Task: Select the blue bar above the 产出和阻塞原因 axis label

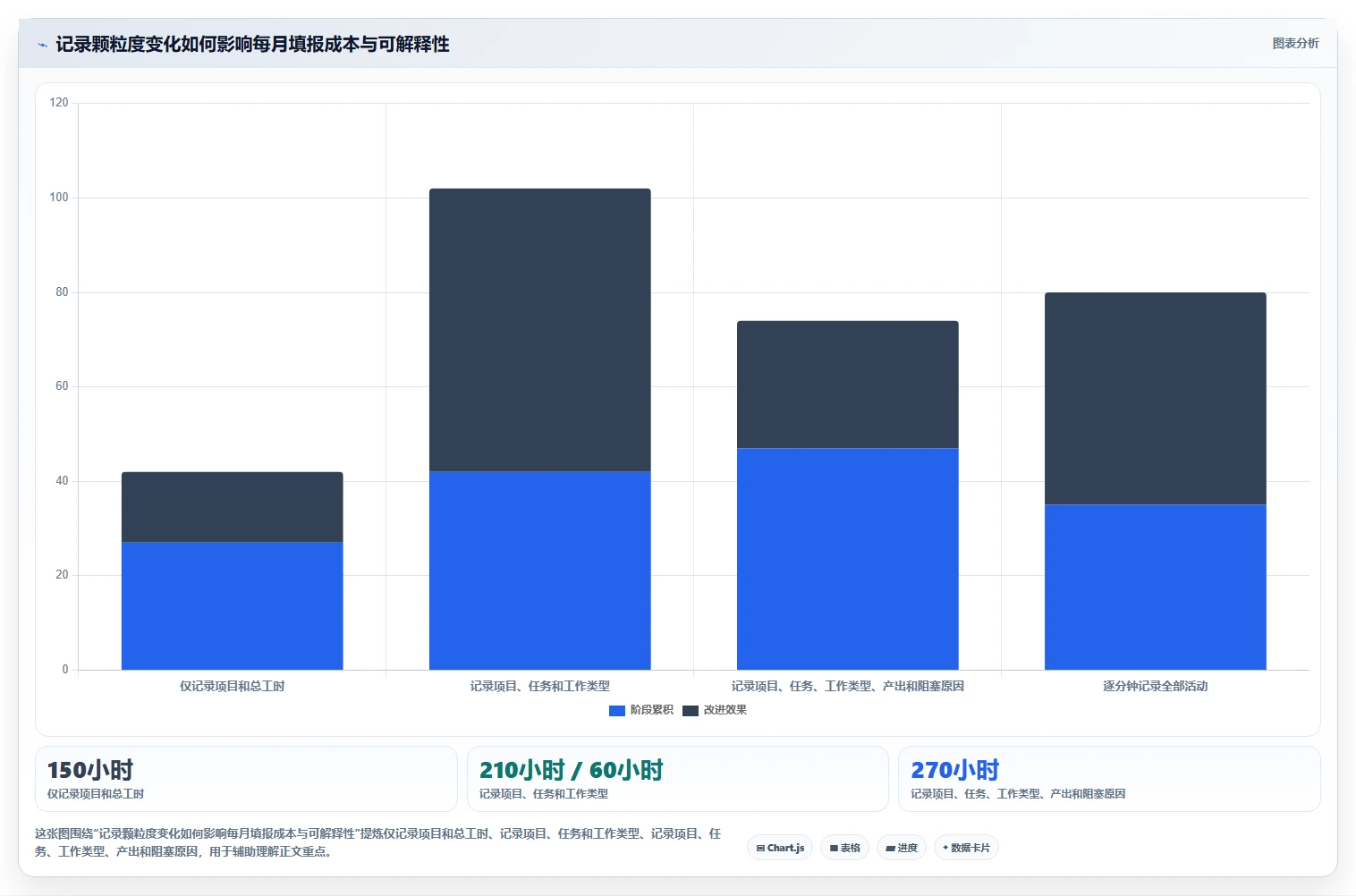Action: 848,559
